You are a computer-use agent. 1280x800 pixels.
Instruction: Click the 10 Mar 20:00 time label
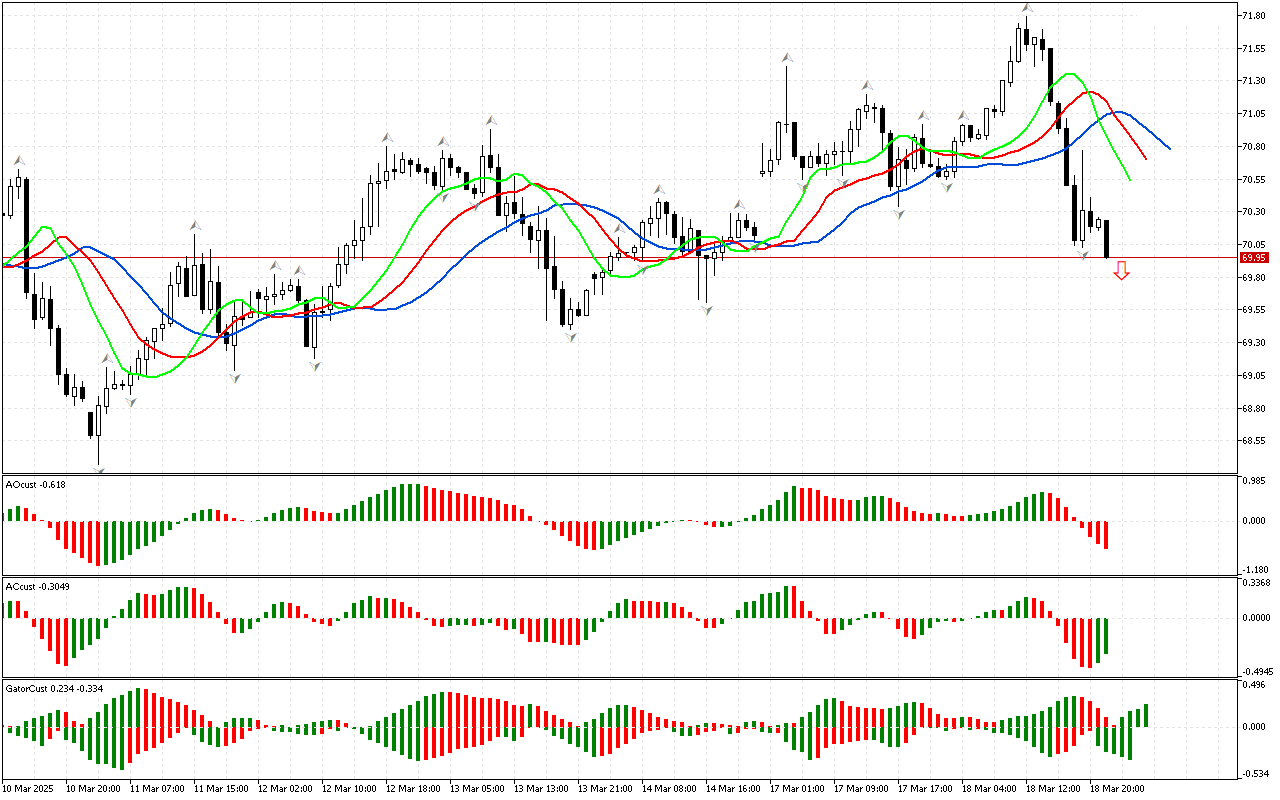click(x=93, y=789)
